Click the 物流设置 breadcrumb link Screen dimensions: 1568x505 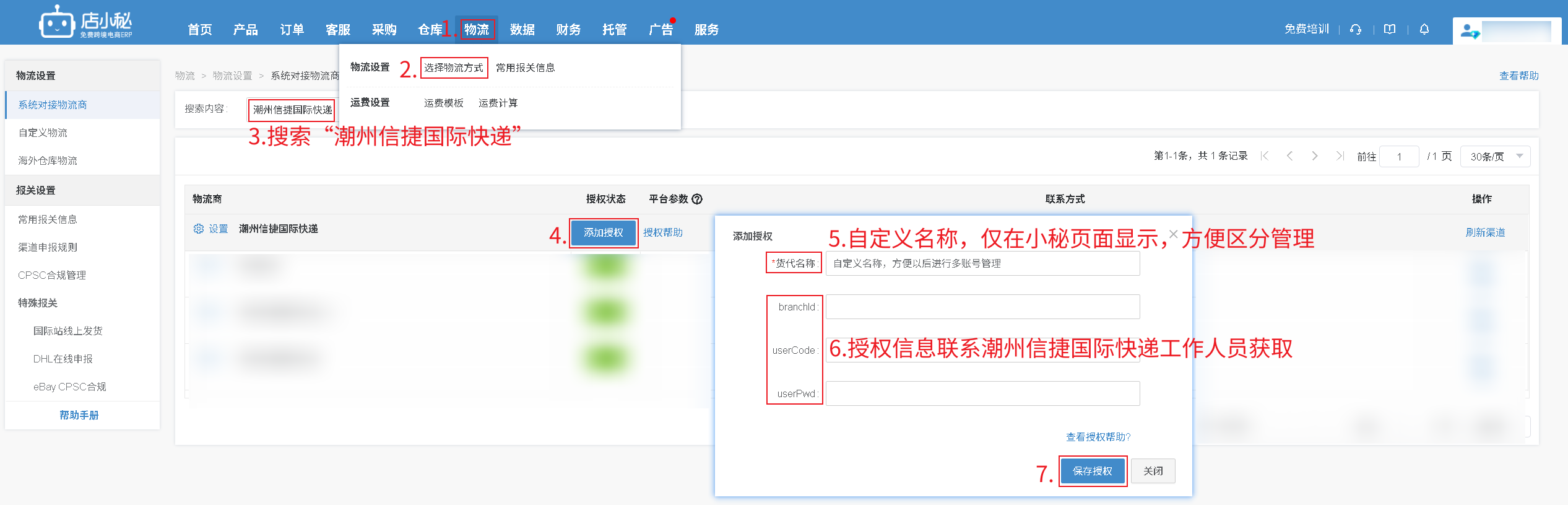click(233, 76)
